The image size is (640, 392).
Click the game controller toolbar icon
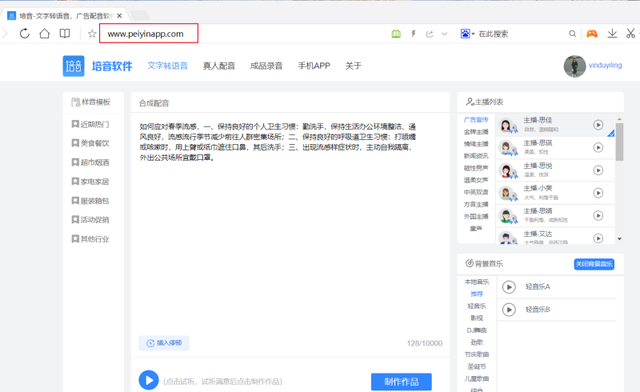(592, 33)
